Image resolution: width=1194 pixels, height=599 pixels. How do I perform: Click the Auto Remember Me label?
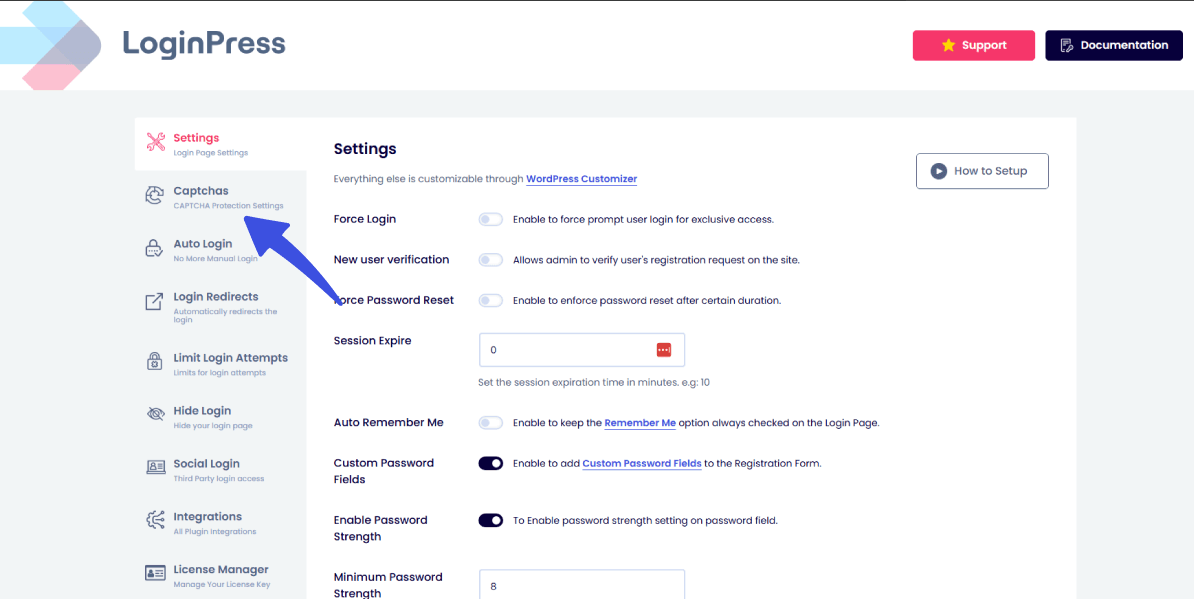(x=388, y=422)
